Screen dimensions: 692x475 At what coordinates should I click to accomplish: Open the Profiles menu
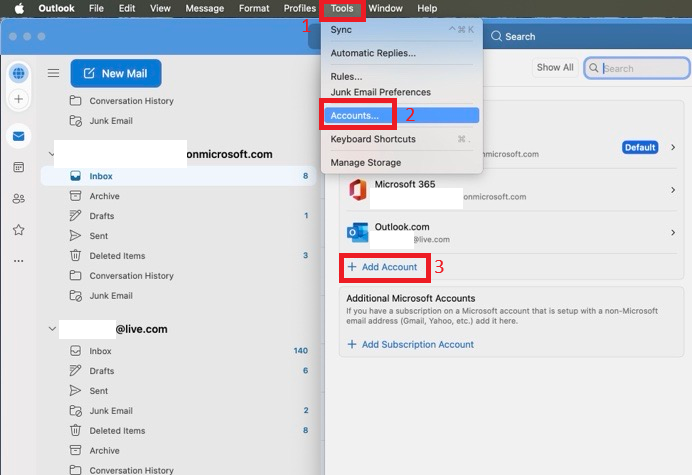(300, 8)
